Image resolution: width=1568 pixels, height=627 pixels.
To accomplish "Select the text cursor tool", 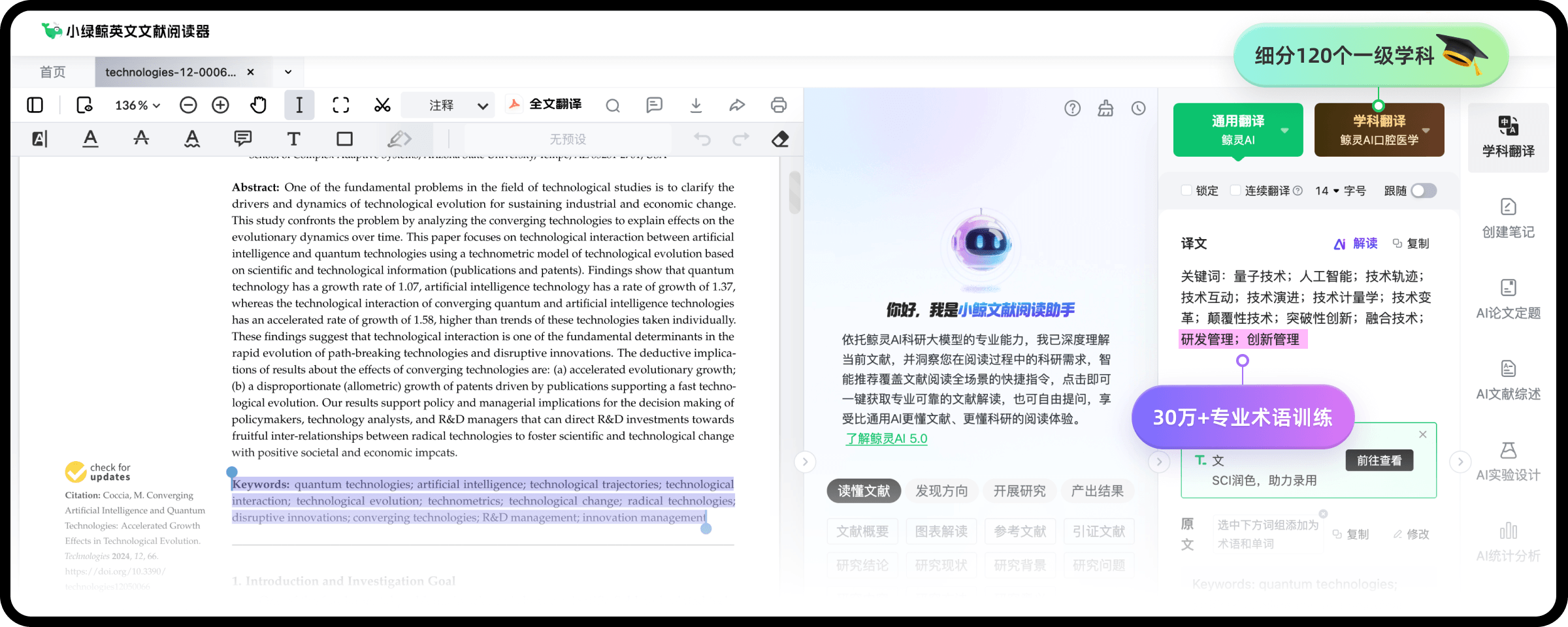I will click(299, 105).
